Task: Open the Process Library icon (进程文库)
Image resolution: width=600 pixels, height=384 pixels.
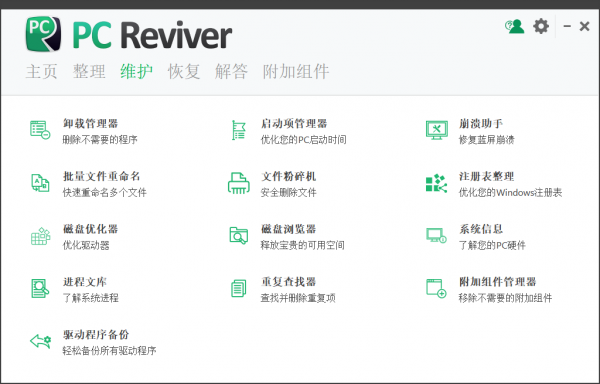Action: [x=40, y=288]
